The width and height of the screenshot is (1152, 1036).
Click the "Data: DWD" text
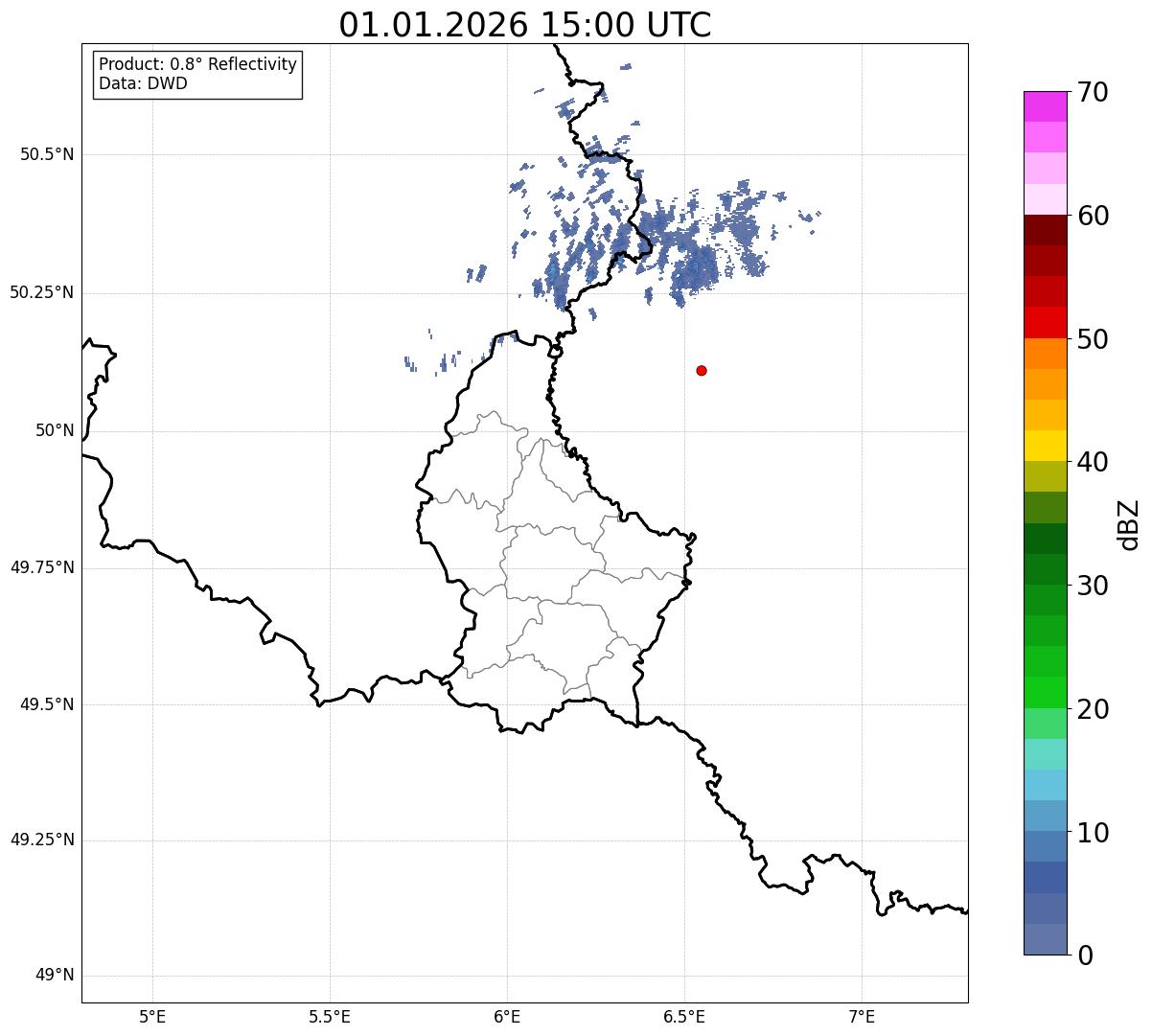[143, 83]
